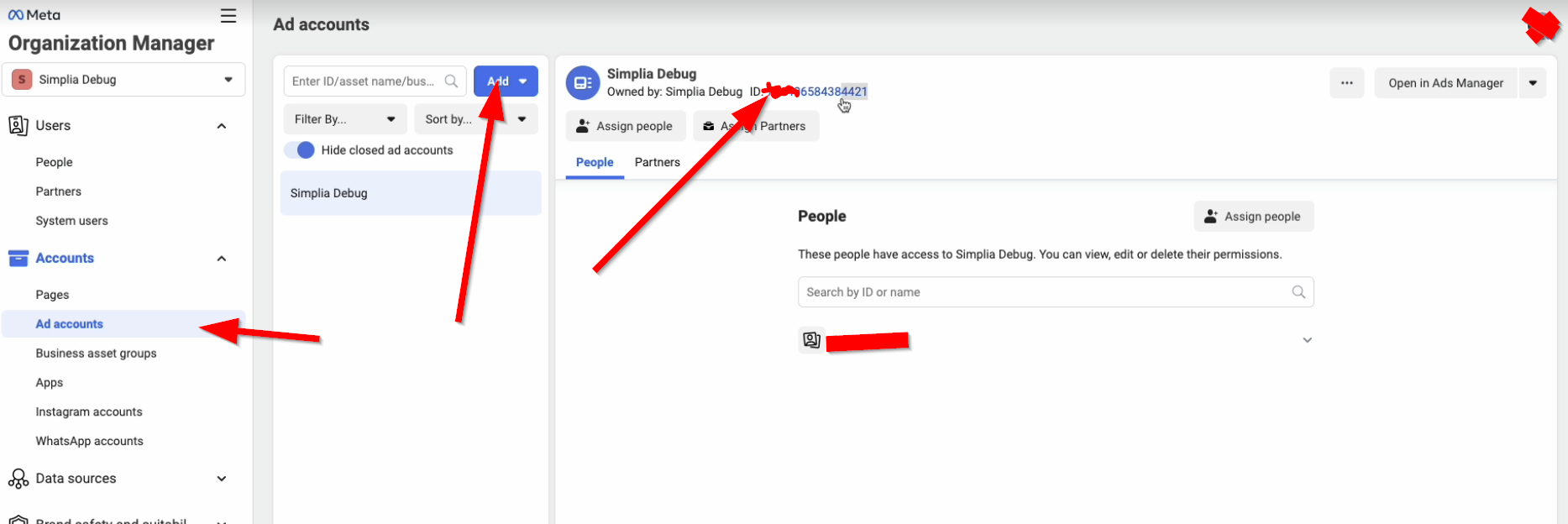Click the Accounts section icon

pyautogui.click(x=18, y=258)
